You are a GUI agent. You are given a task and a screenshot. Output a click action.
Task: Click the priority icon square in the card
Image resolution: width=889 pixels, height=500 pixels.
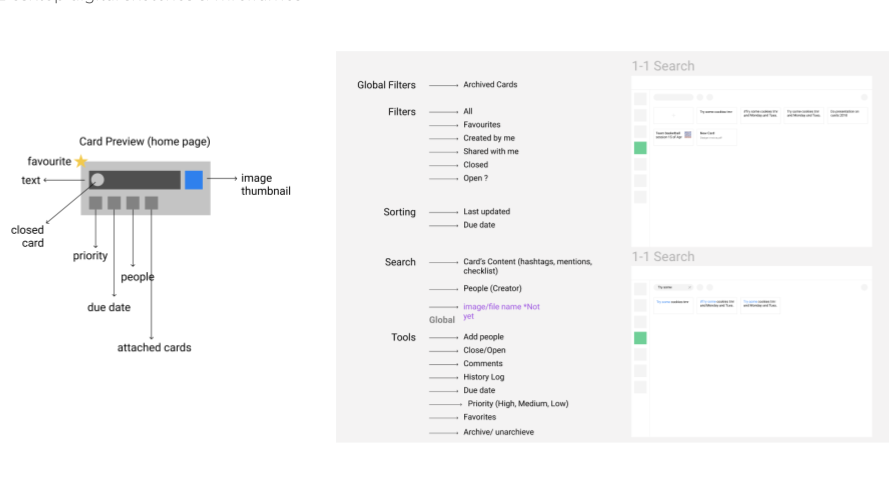(96, 203)
